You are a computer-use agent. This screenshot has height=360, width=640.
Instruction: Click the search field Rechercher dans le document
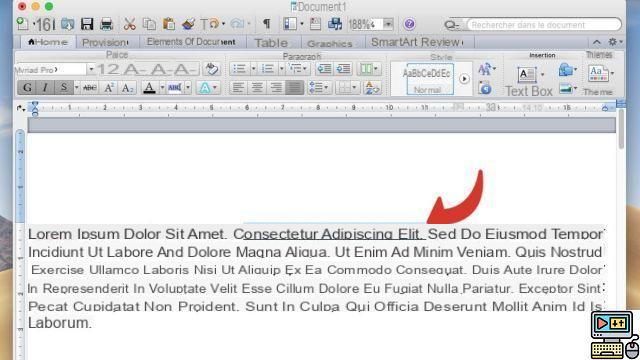[544, 25]
